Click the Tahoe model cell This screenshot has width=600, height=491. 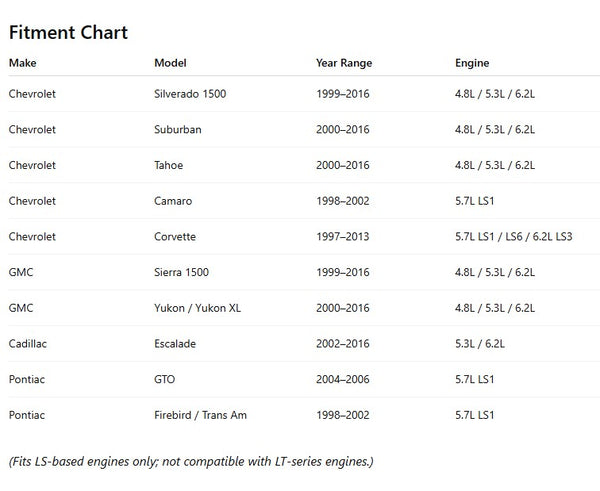tap(169, 165)
